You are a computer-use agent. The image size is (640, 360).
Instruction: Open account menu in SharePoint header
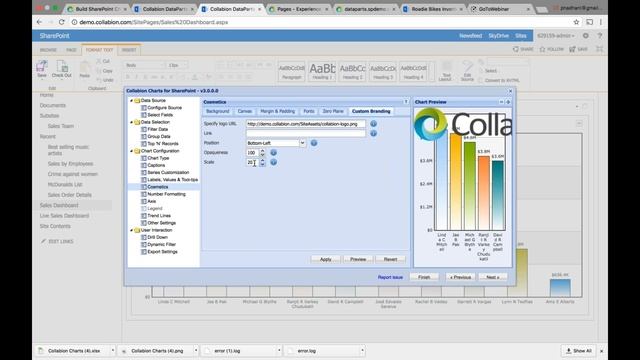(556, 36)
